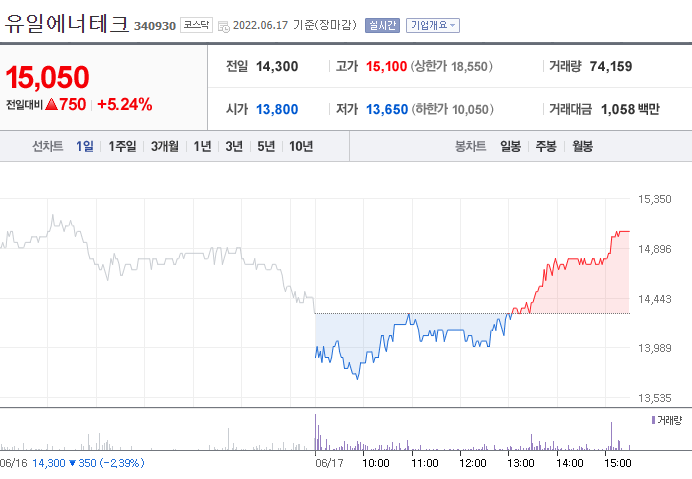
Task: Click the blue down-triangle next to 350
Action: click(72, 463)
